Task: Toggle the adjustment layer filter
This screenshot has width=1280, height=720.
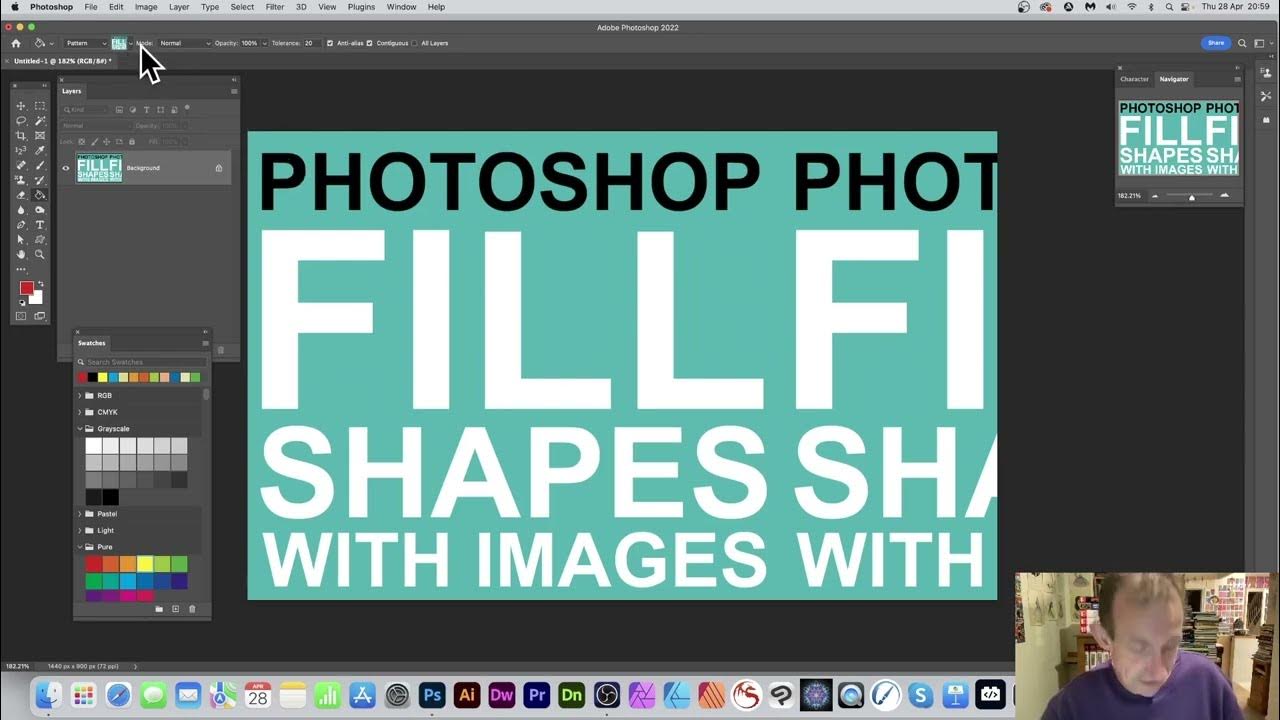Action: (133, 109)
